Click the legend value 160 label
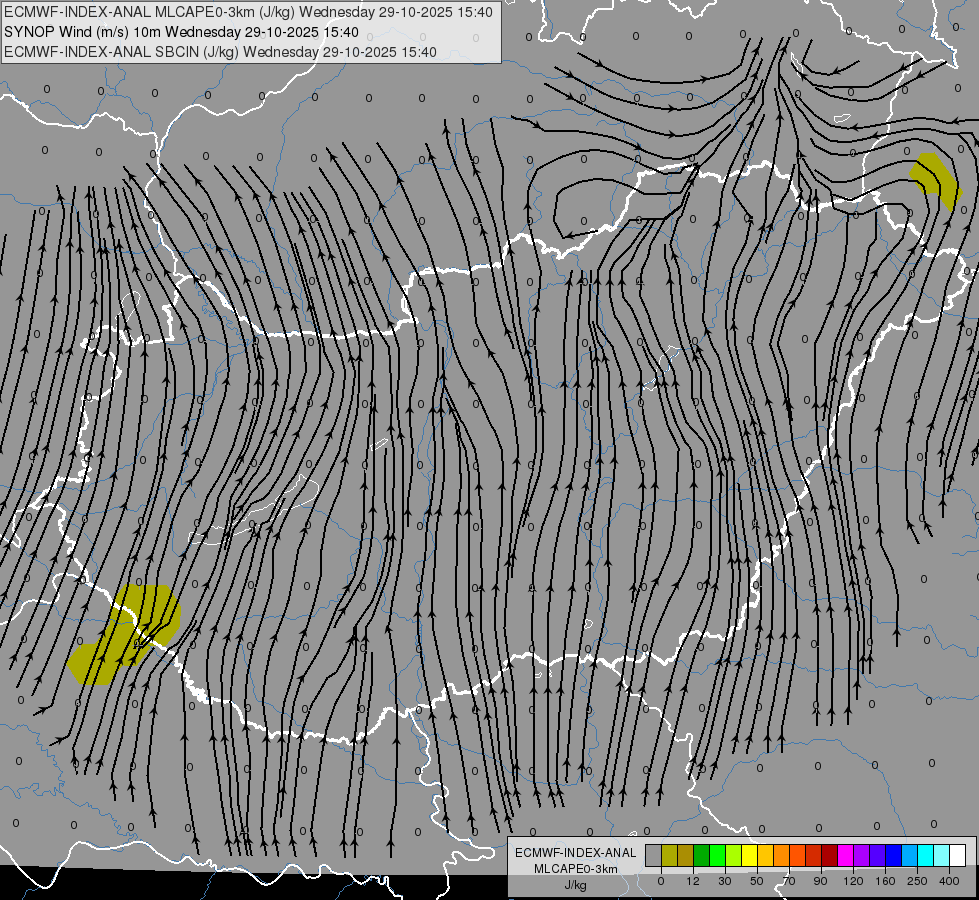Screen dimensions: 979x900 (885, 881)
